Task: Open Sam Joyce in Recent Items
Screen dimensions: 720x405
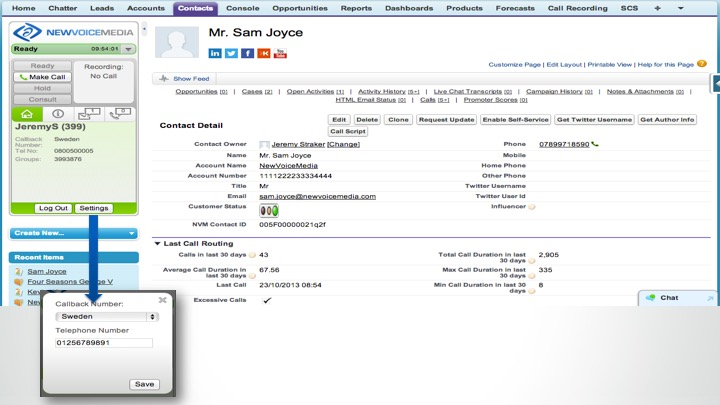Action: [47, 271]
